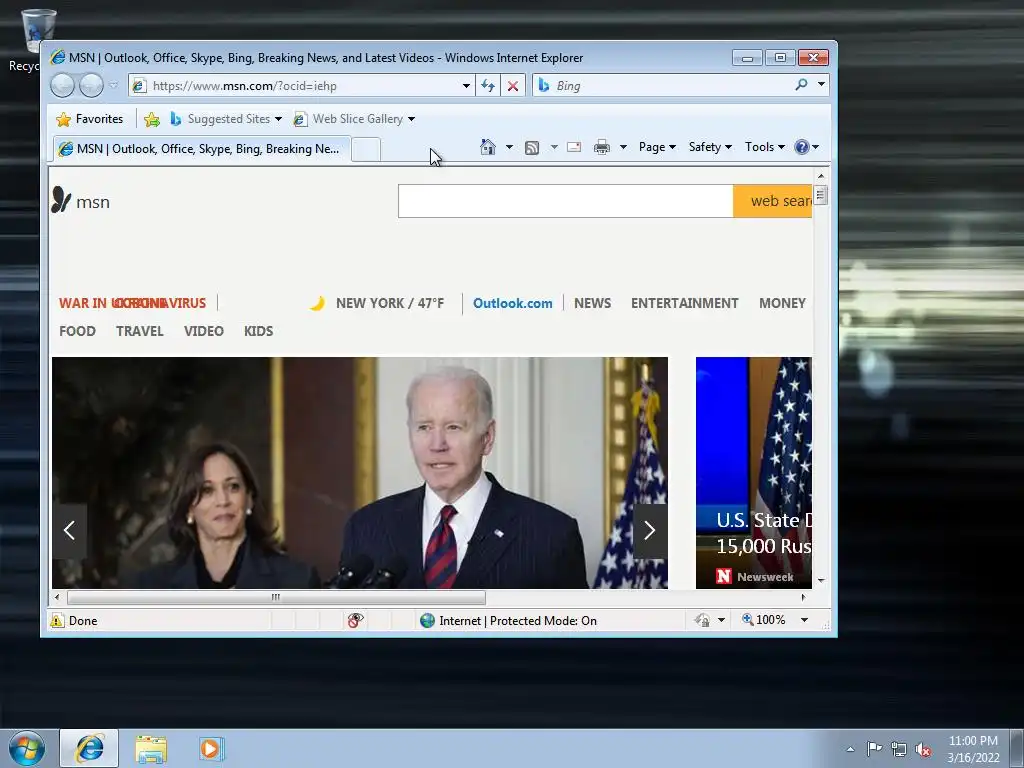
Task: Open recent pages dropdown beside Forward button
Action: 114,85
